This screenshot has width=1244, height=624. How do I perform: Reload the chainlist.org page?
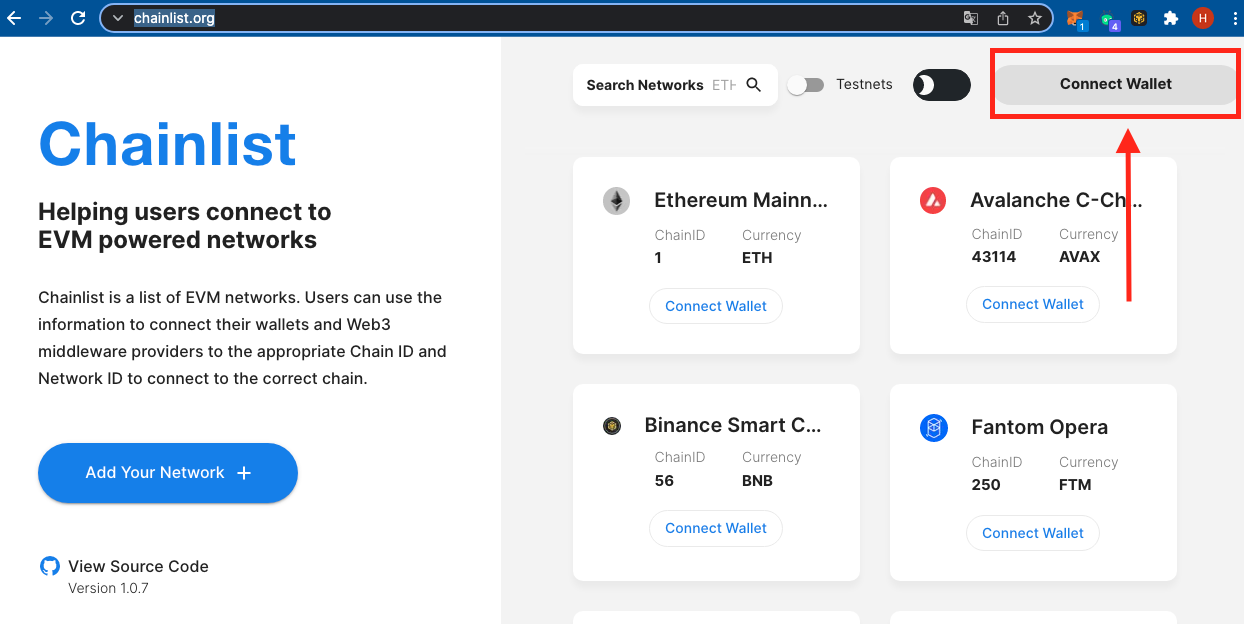coord(78,18)
